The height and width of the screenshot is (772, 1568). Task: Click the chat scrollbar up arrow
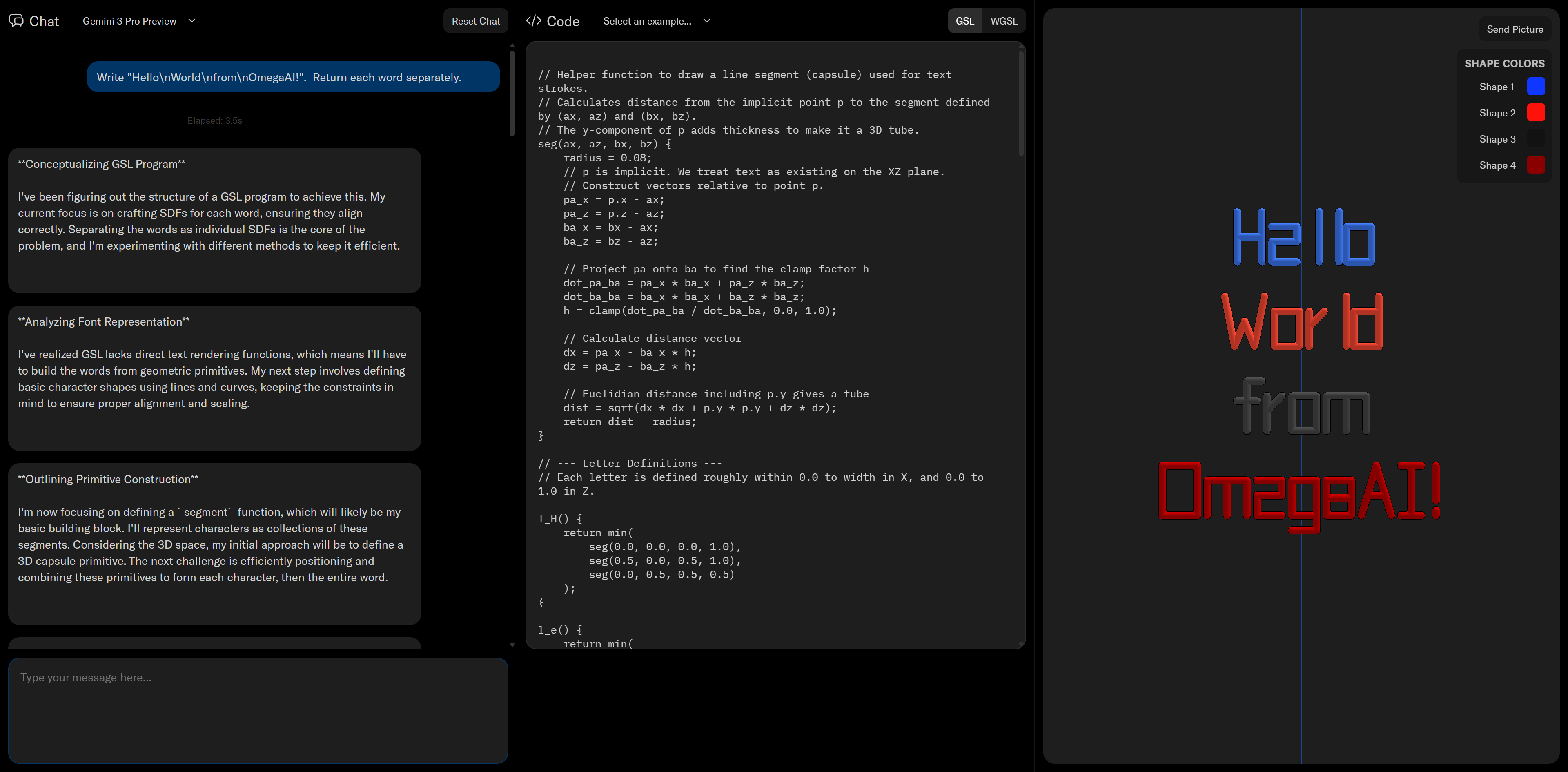tap(512, 46)
